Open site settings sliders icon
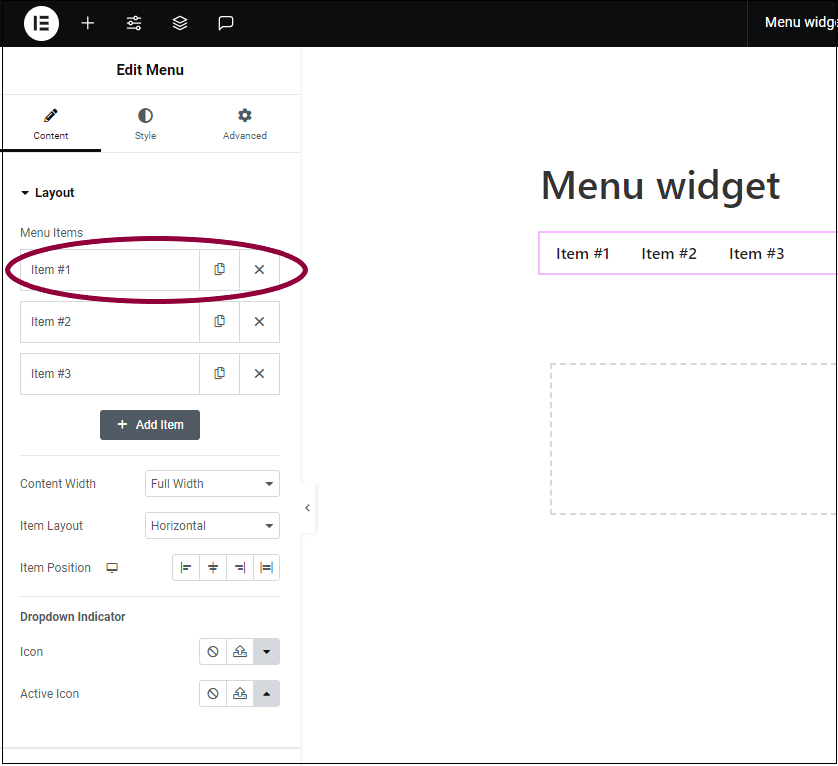Viewport: 838px width, 766px height. [134, 23]
